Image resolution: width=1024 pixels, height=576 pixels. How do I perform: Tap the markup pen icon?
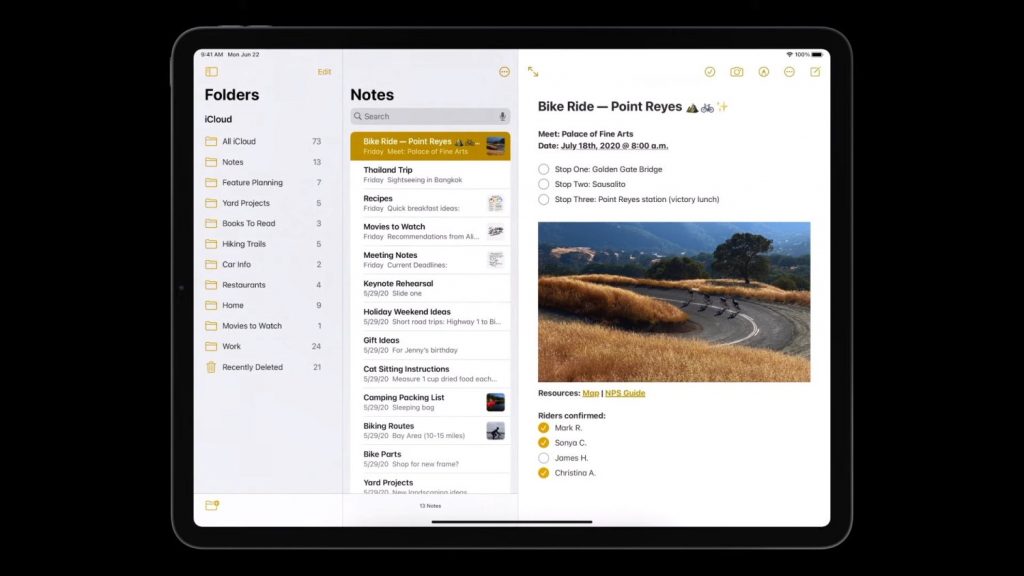pyautogui.click(x=763, y=72)
